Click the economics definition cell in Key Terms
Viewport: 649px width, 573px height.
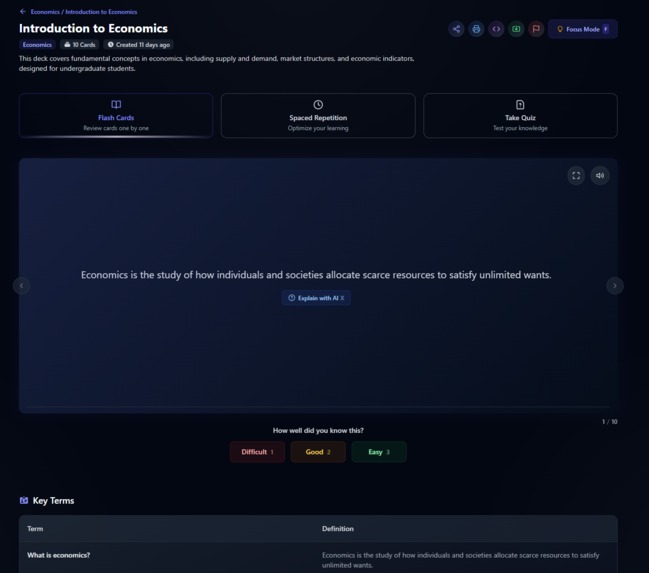click(460, 560)
